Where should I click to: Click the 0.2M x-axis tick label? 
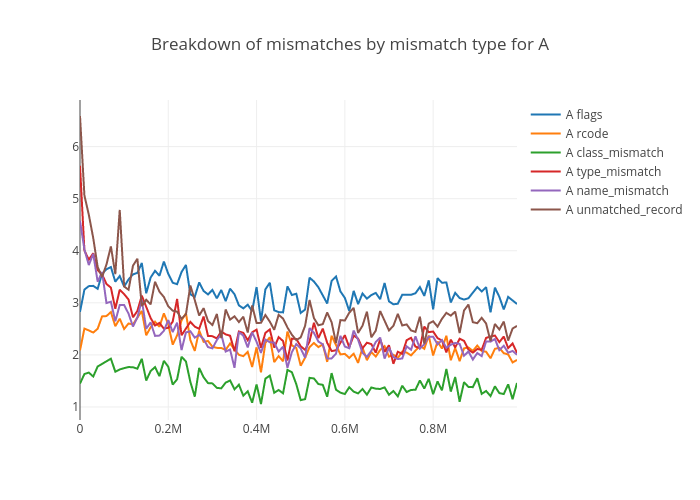168,429
